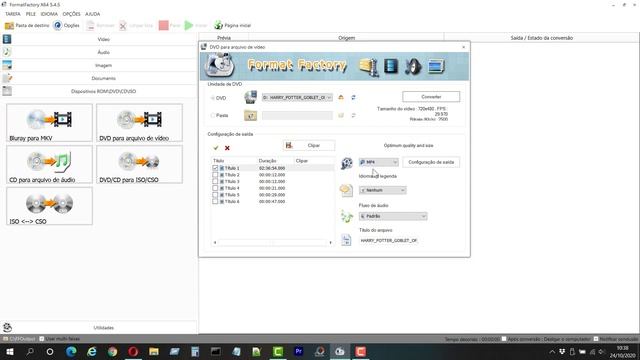Open Adobe Premiere from the taskbar
This screenshot has height=360, width=640.
pos(298,351)
